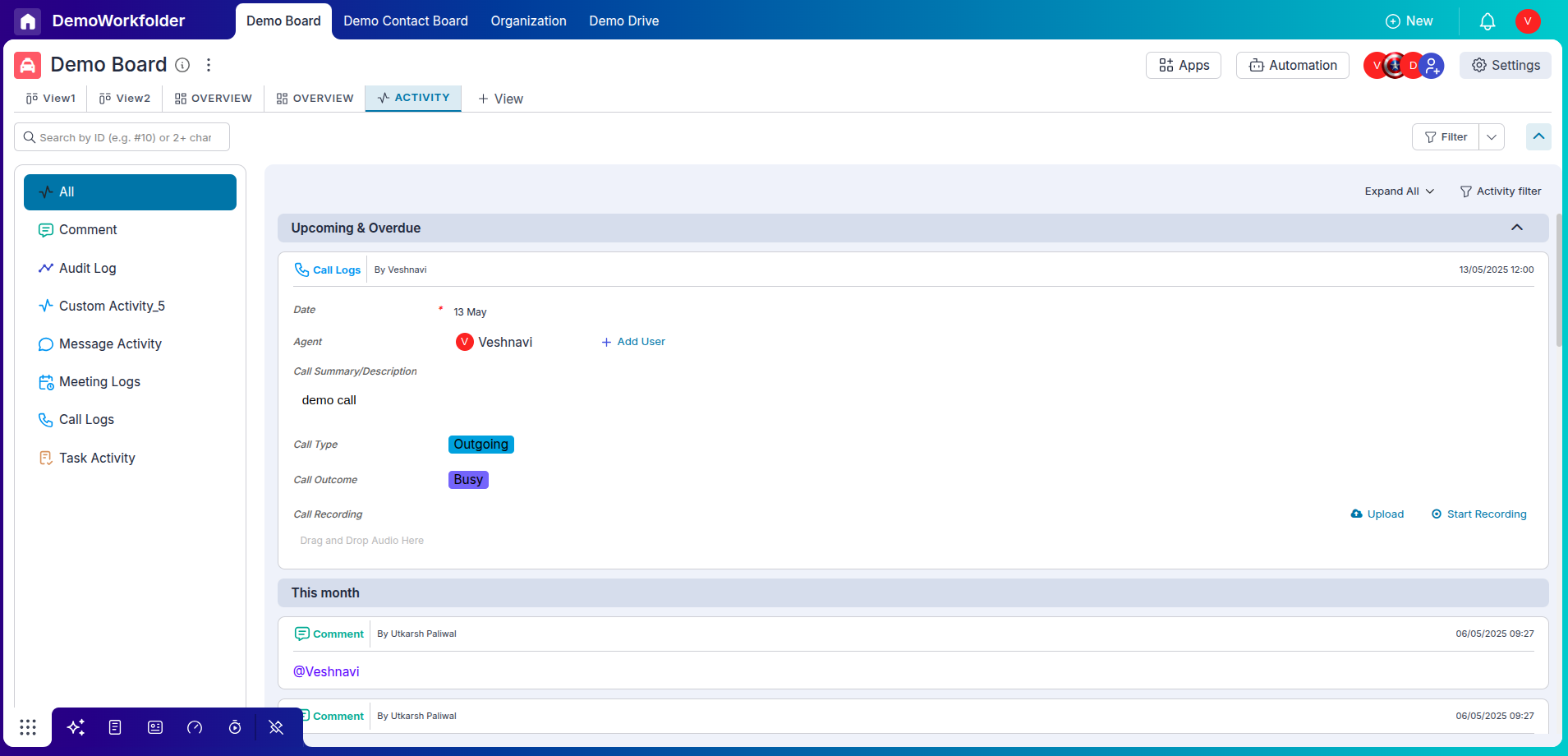The height and width of the screenshot is (756, 1568).
Task: Click the red car board icon
Action: coord(28,65)
